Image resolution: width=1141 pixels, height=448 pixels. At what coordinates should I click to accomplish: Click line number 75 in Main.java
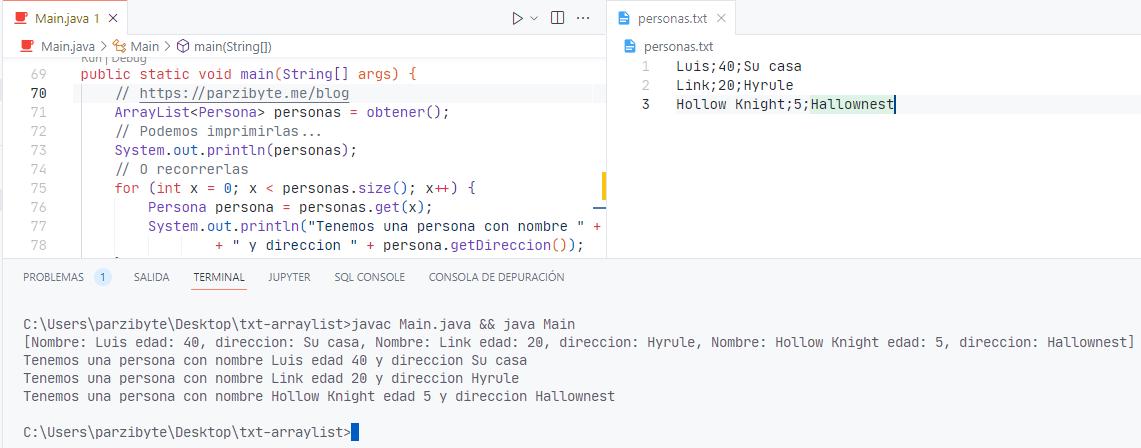coord(39,188)
